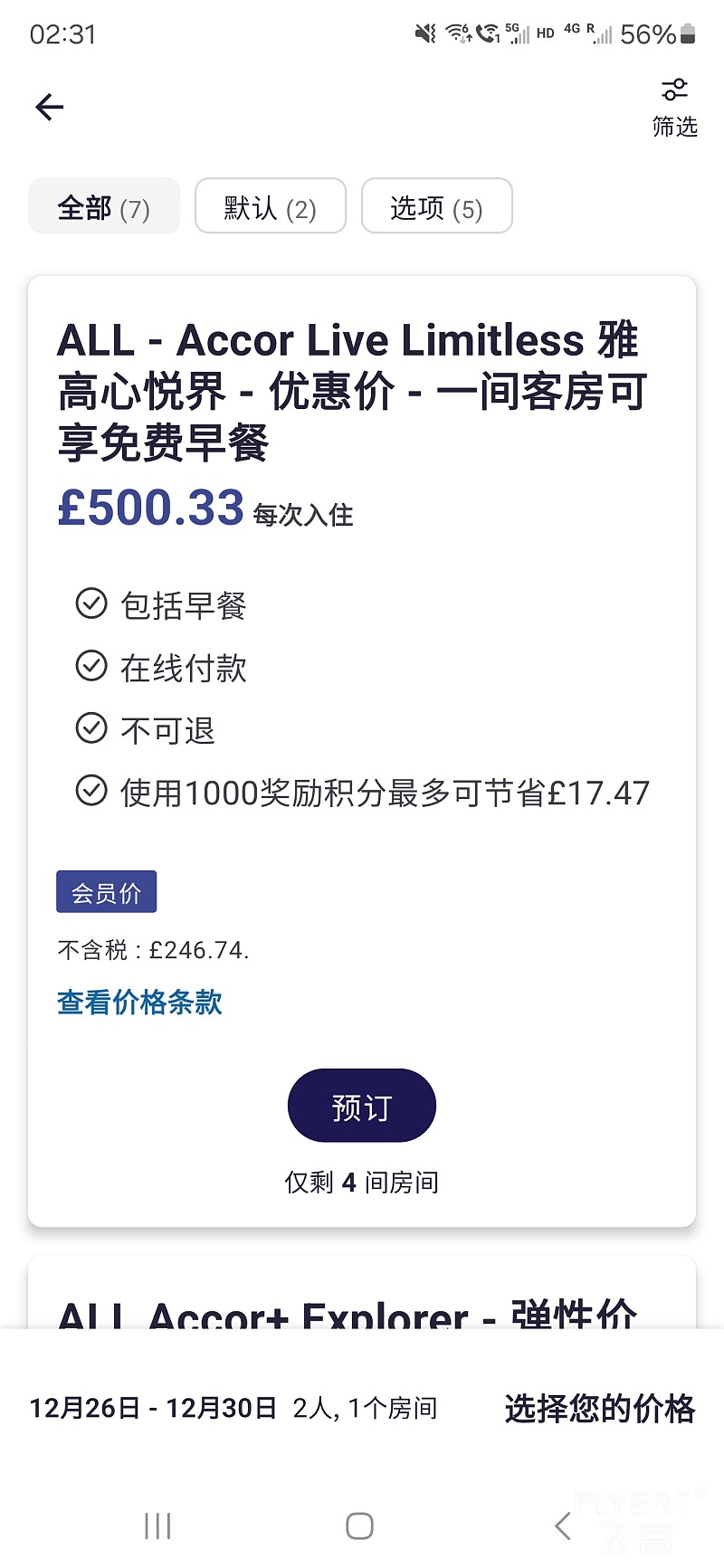
Task: Tap the check circle beside 不可退
Action: pos(91,728)
